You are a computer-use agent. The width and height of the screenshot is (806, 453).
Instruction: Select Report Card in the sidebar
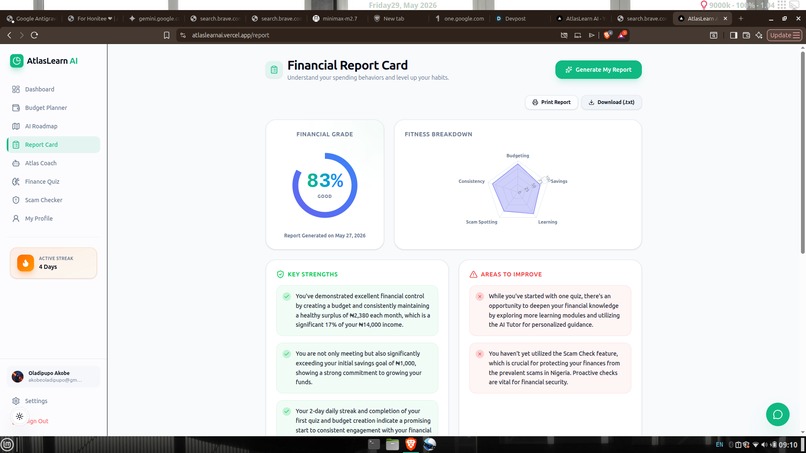click(x=53, y=144)
